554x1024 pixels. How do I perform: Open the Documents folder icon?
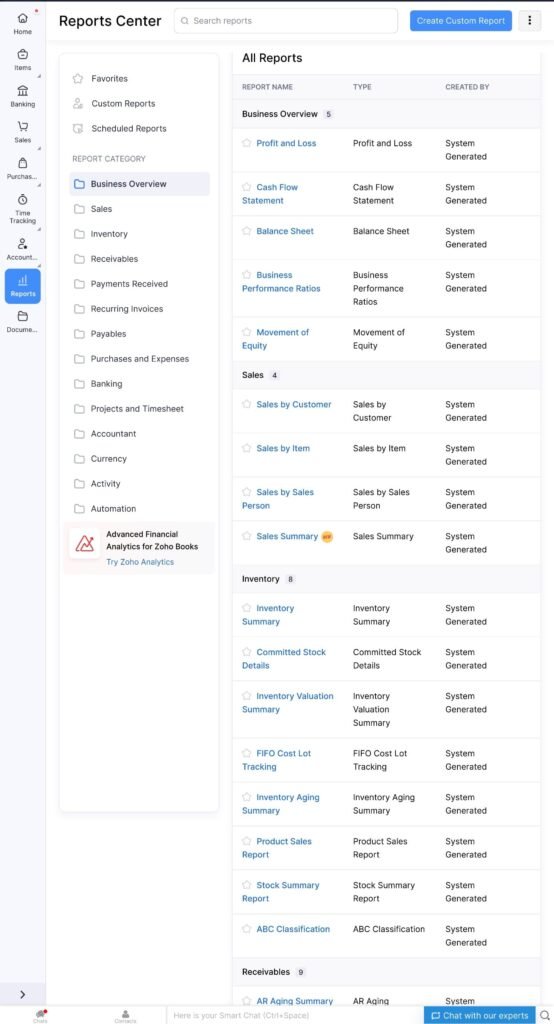pyautogui.click(x=22, y=316)
